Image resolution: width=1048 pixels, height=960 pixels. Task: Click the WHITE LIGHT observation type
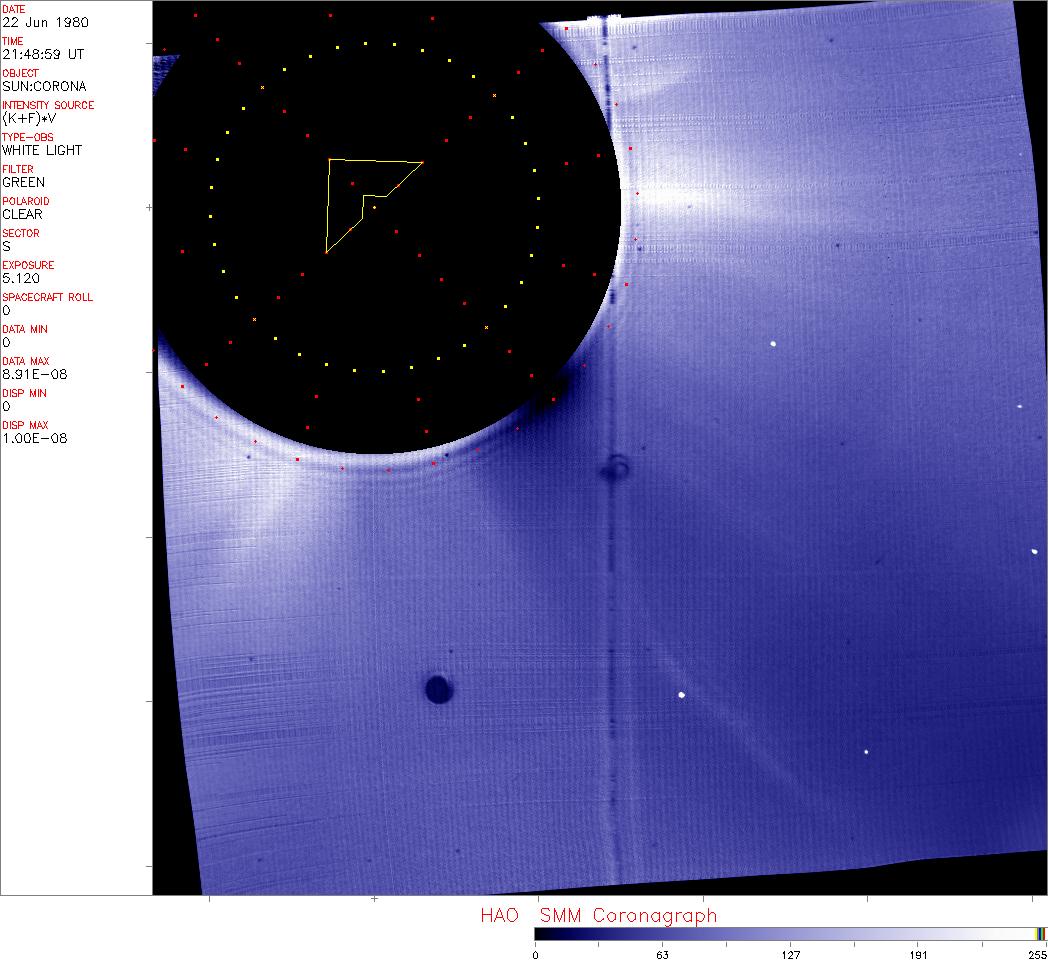click(42, 150)
